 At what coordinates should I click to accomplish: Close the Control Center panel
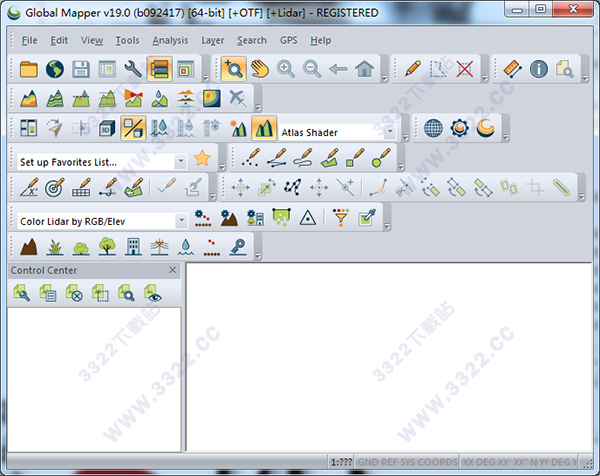[173, 270]
